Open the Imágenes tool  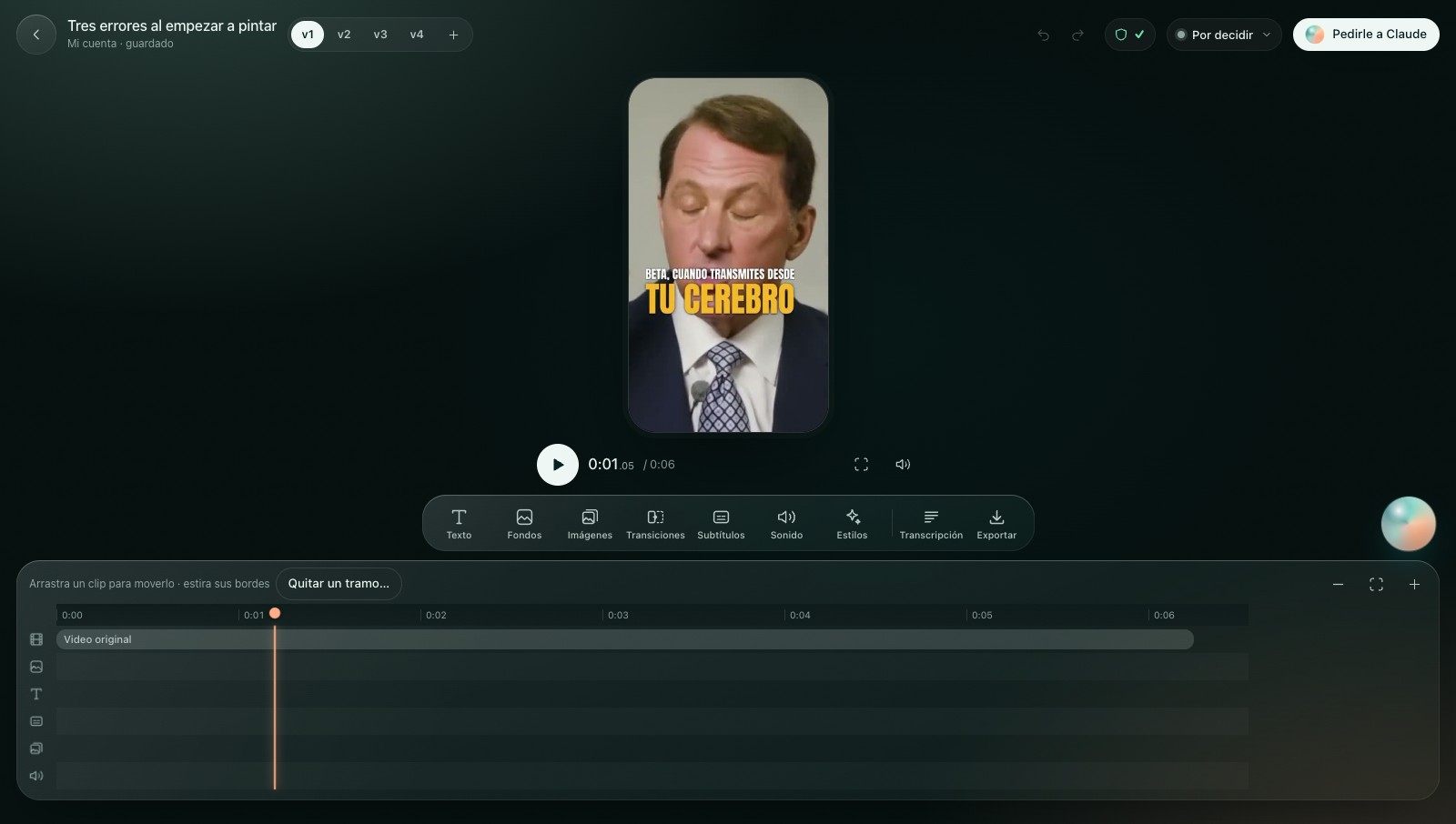pos(590,524)
